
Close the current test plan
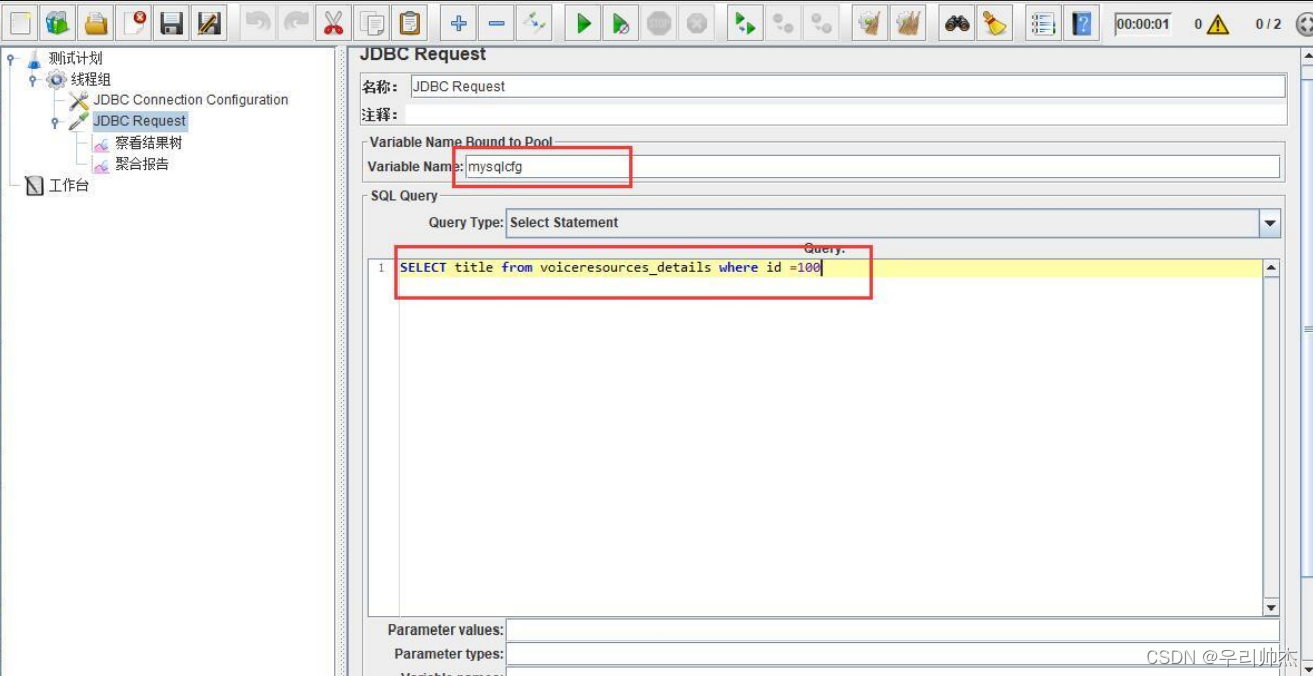134,22
